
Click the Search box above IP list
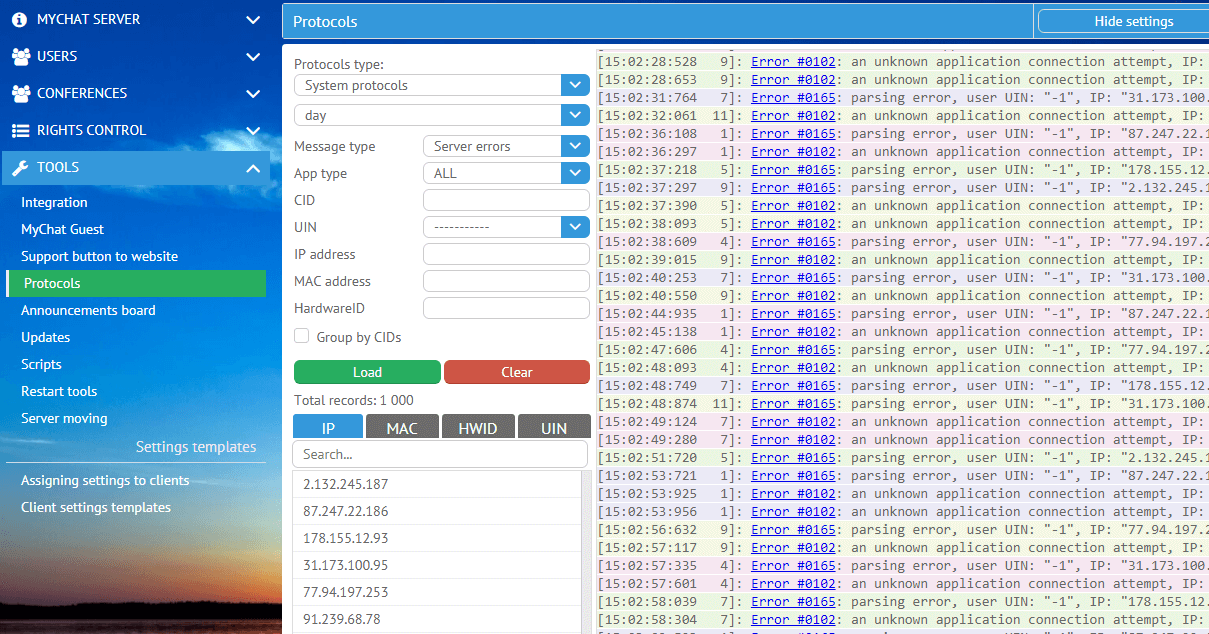[x=440, y=454]
